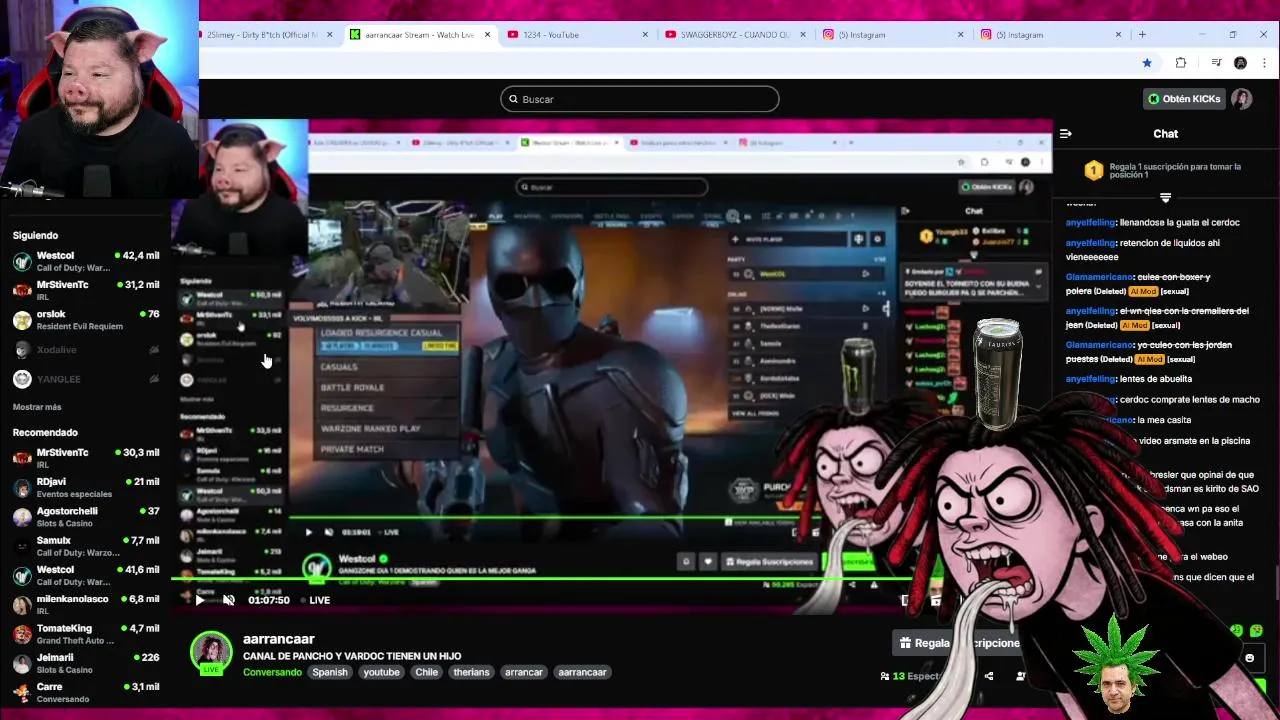
Task: Expand the gift leaderboard chevron under banner
Action: 1165,197
